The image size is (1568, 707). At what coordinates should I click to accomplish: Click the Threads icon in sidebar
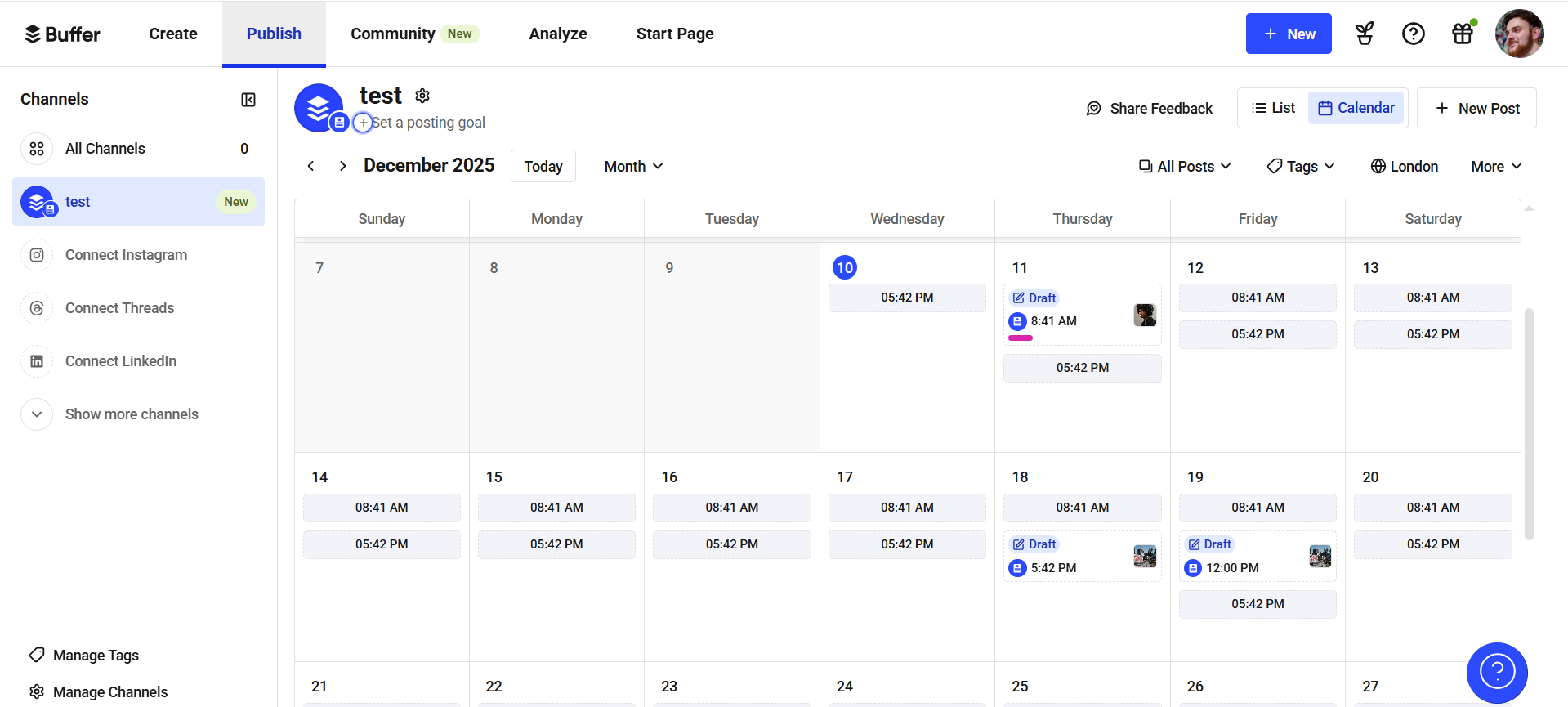coord(37,308)
